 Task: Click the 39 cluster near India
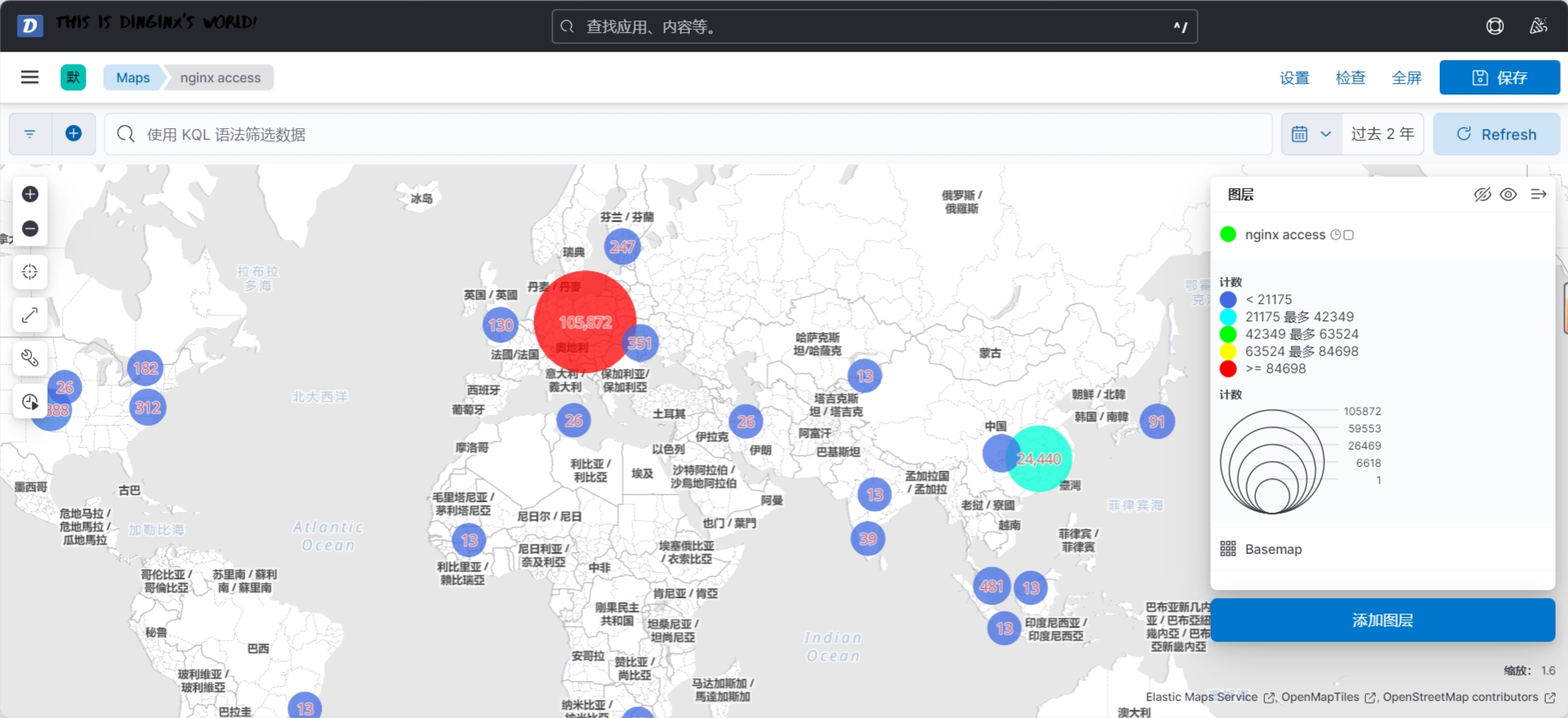coord(867,539)
